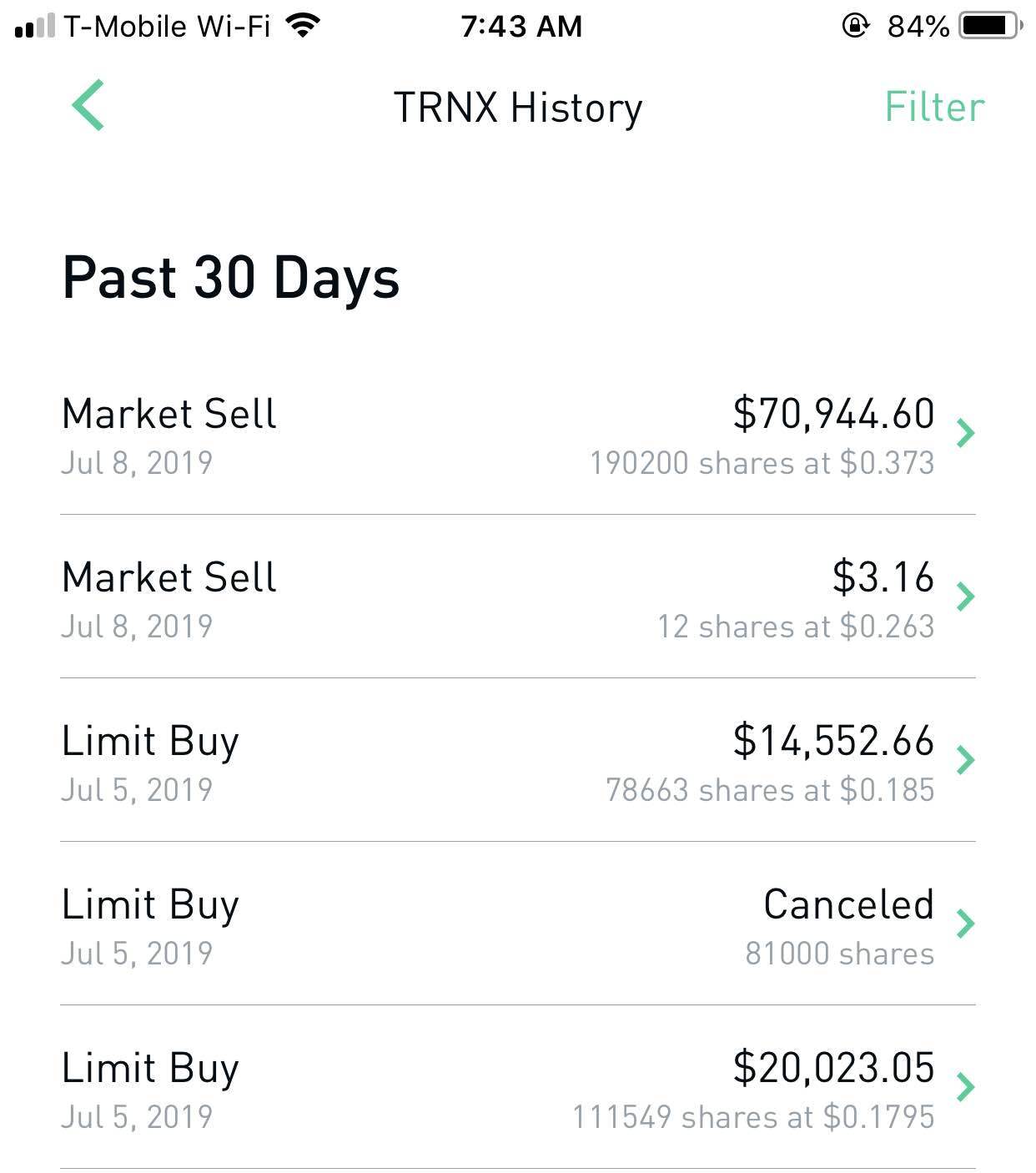The image size is (1036, 1173).
Task: Tap the Past 30 Days heading
Action: (x=231, y=278)
